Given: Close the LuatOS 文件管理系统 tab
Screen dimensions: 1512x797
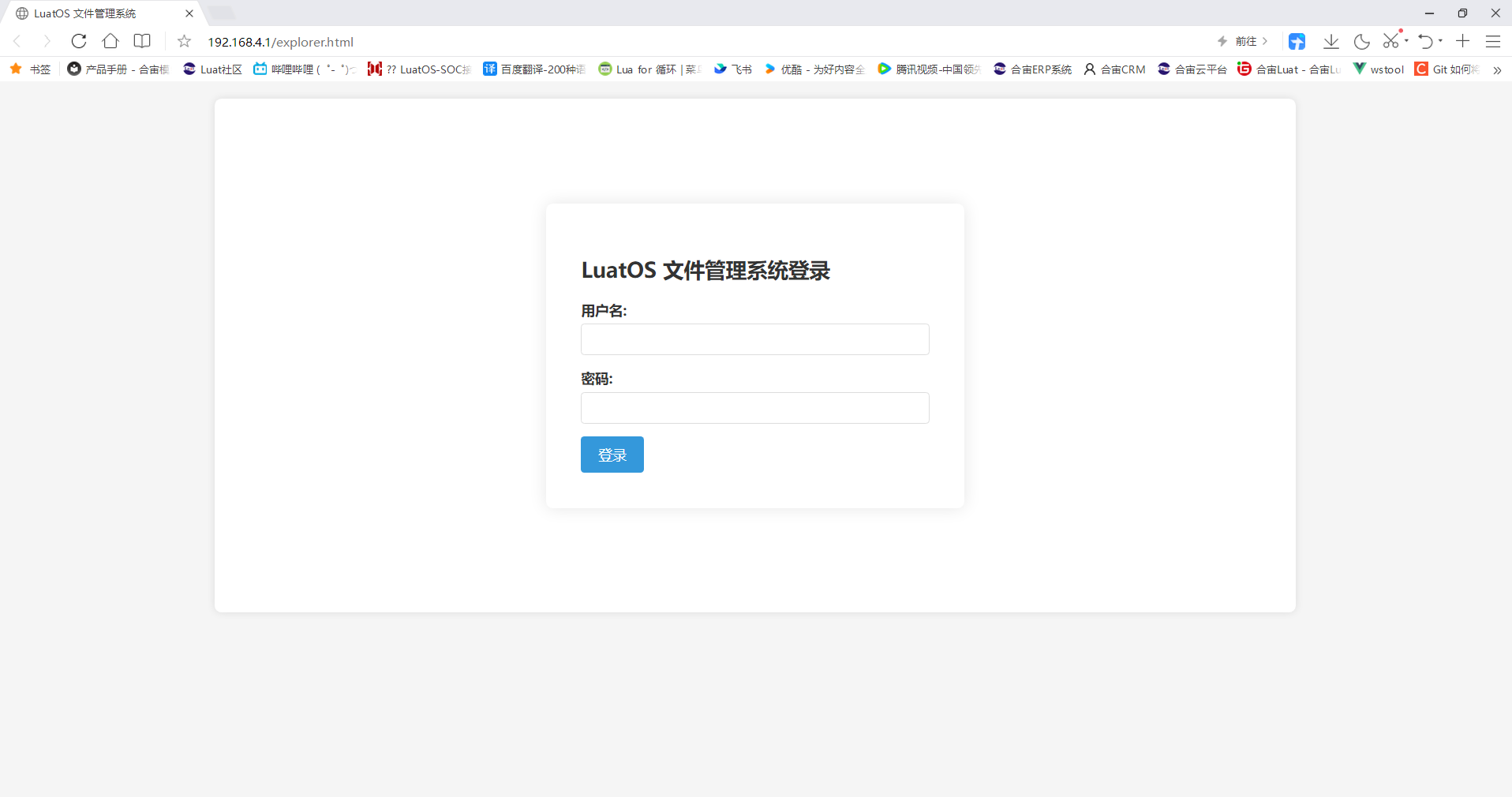Looking at the screenshot, I should click(x=189, y=13).
